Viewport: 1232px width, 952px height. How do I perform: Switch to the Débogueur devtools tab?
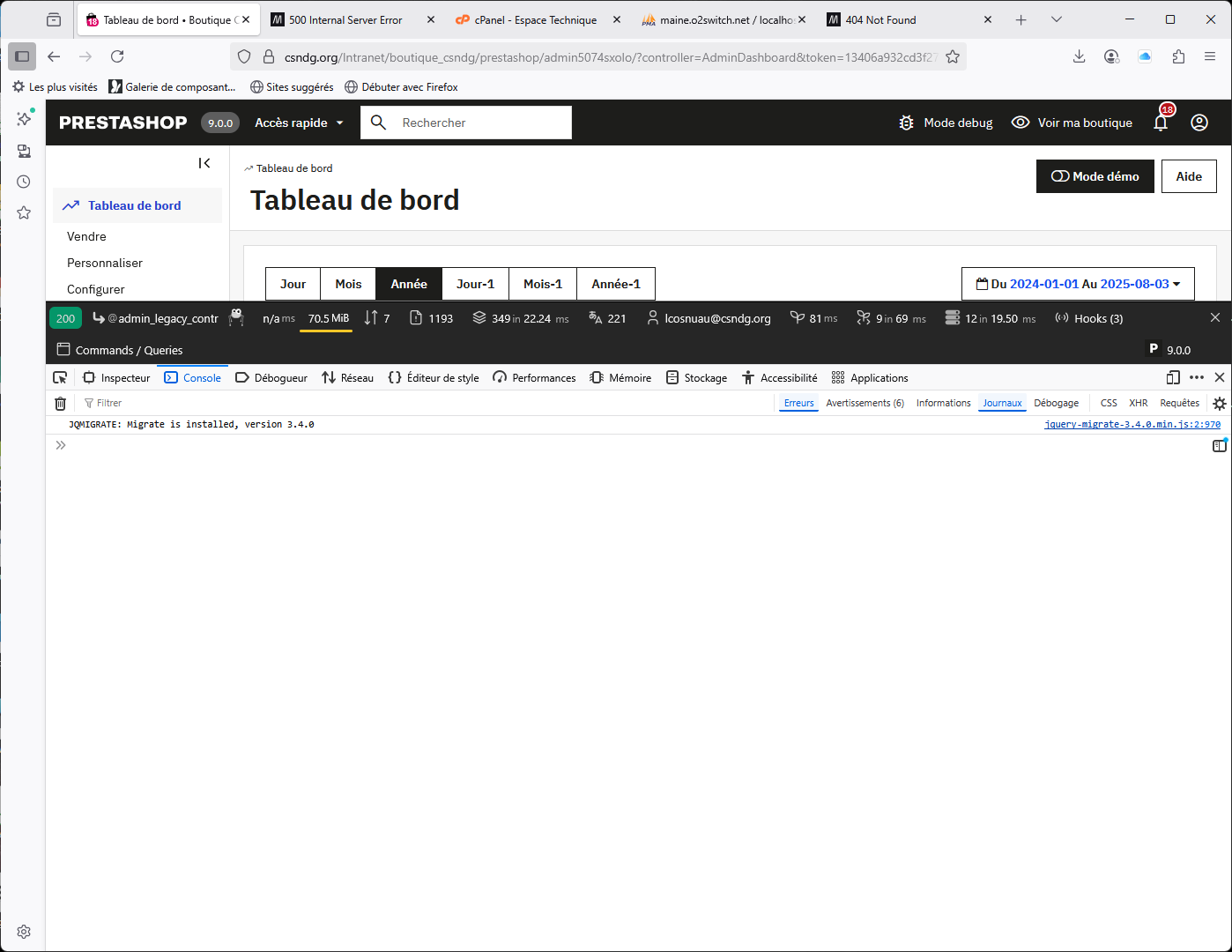click(271, 377)
